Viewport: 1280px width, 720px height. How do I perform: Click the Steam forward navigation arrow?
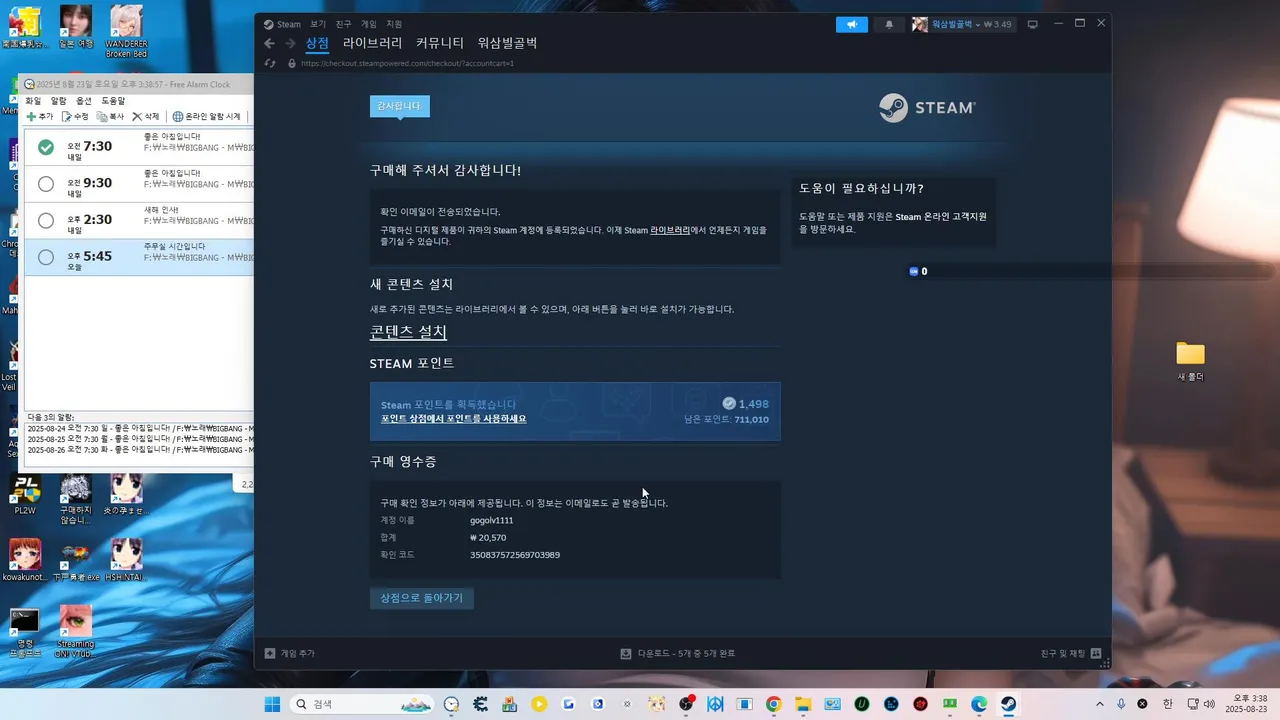coord(290,43)
